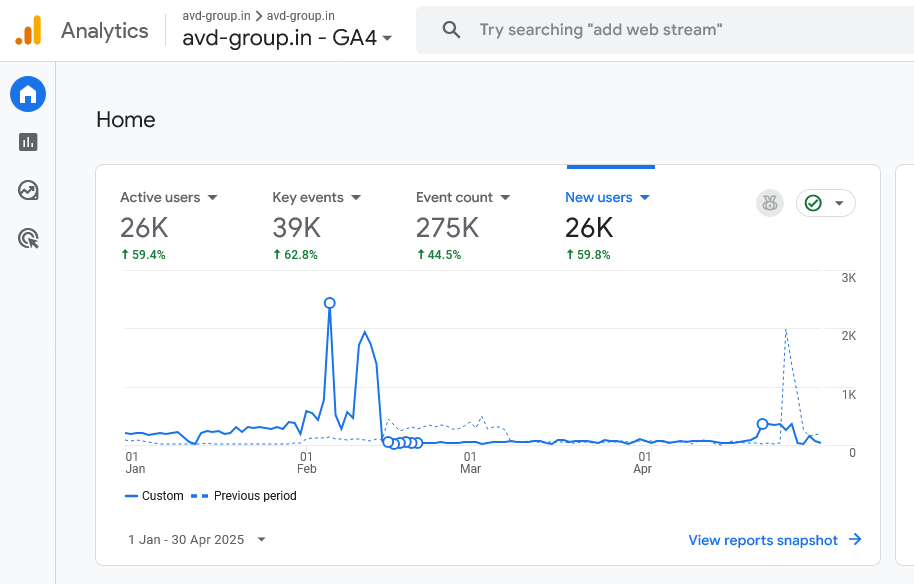This screenshot has height=584, width=914.
Task: Open the Explore sidebar icon
Action: click(x=28, y=190)
